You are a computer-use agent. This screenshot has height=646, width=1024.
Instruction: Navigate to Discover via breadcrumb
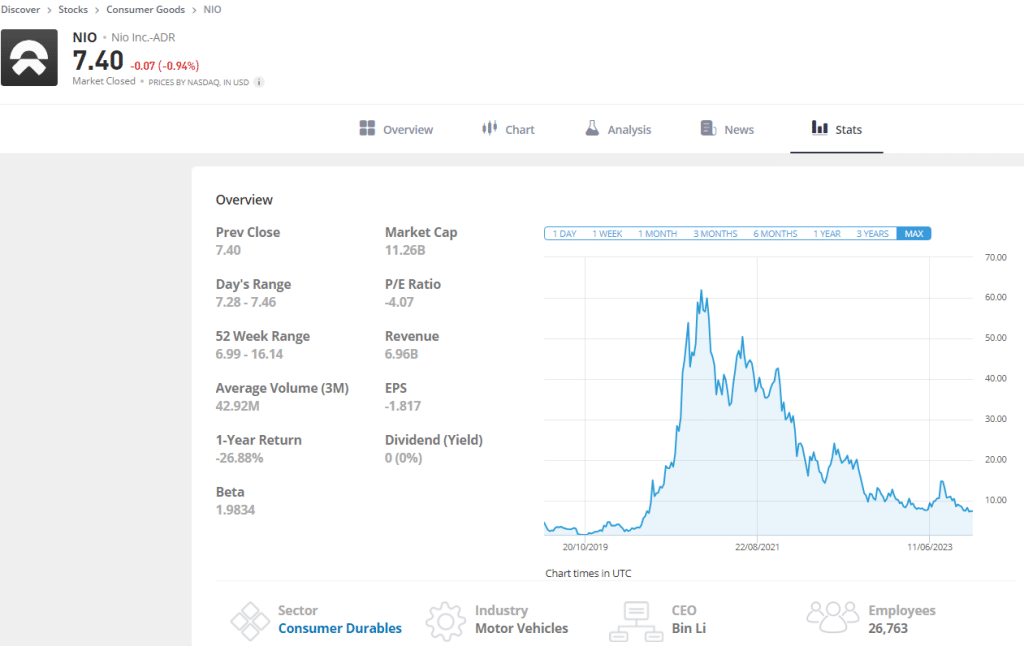click(21, 9)
